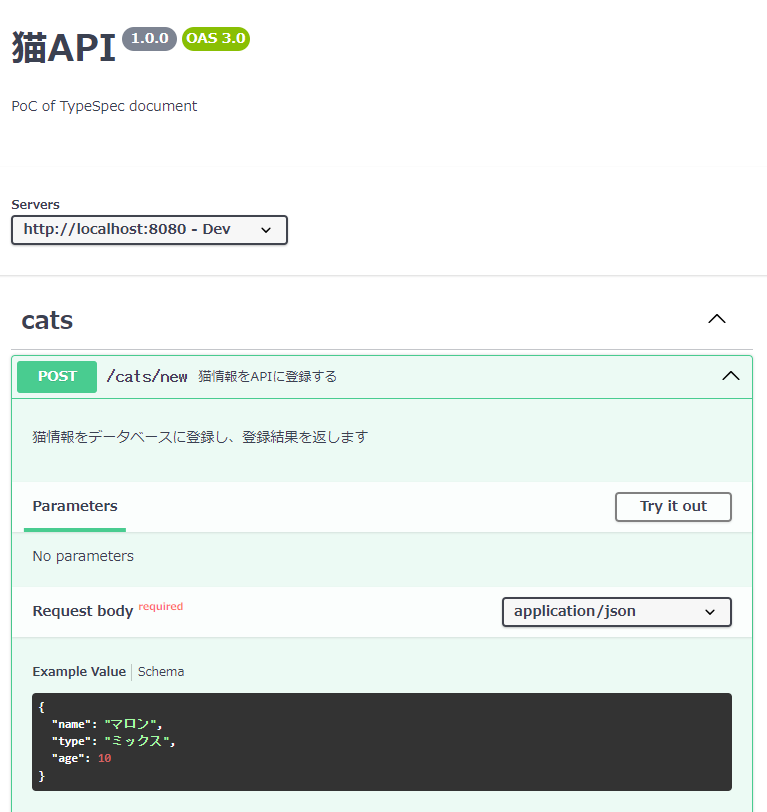Click the cats section heading
Image resolution: width=767 pixels, height=812 pixels.
coord(47,320)
